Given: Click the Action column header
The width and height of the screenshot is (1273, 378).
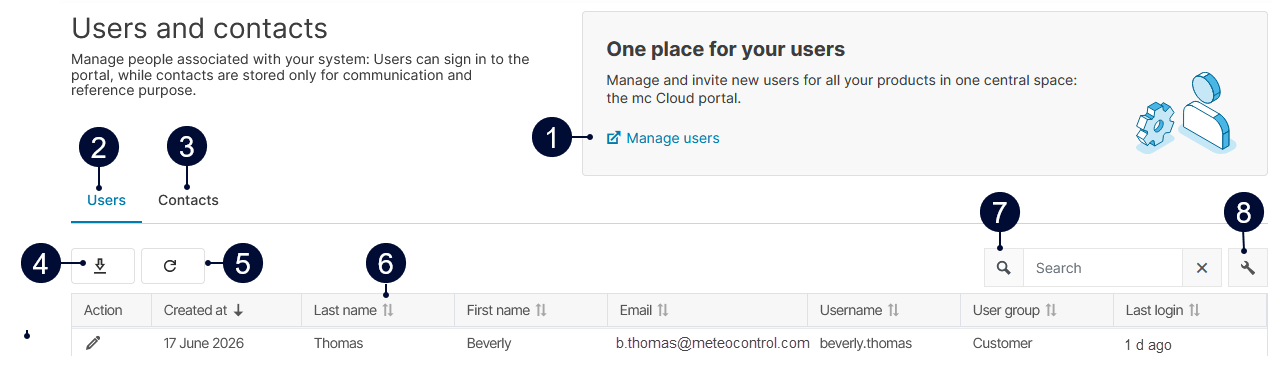Looking at the screenshot, I should click(112, 311).
